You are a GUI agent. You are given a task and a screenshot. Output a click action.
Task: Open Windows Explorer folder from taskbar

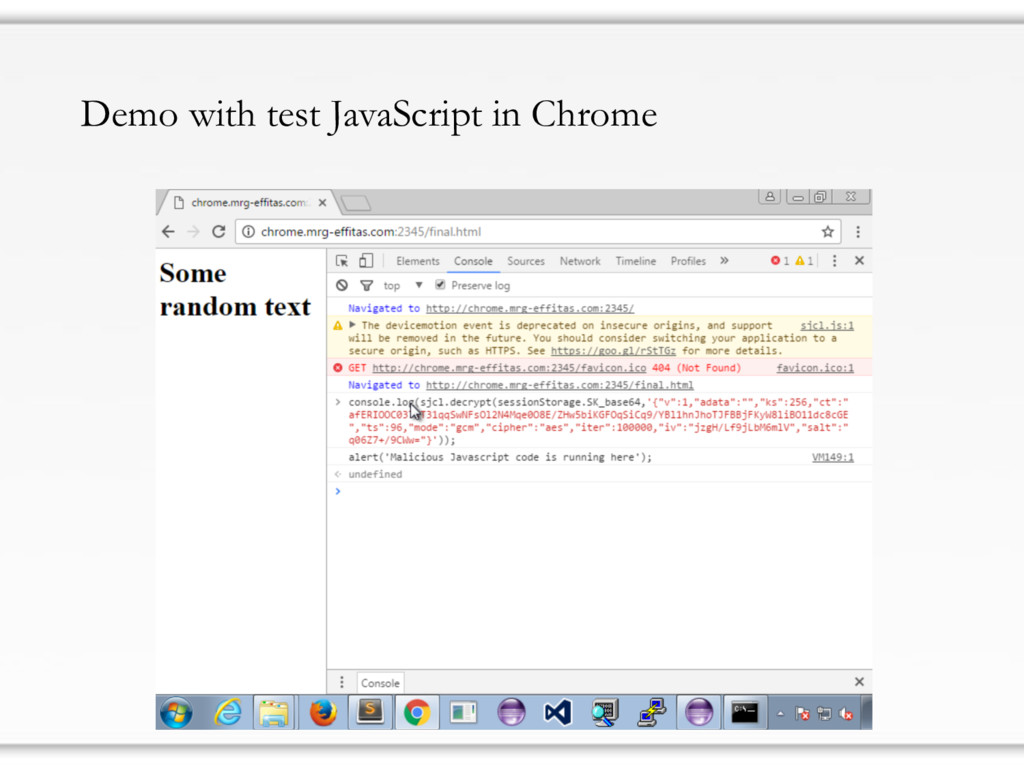pos(274,712)
